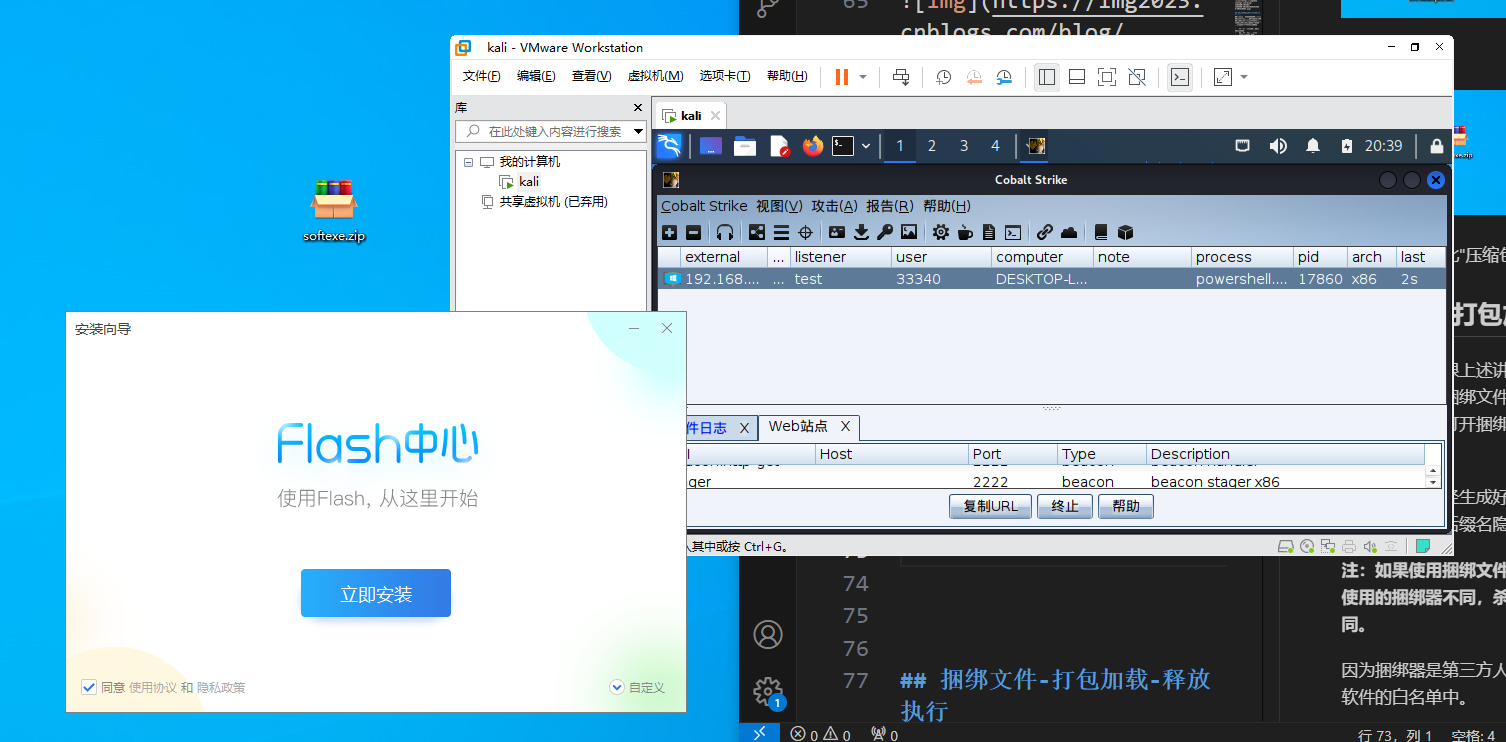Click Cobalt Strike new connection plus icon
This screenshot has height=742, width=1506.
coord(670,232)
